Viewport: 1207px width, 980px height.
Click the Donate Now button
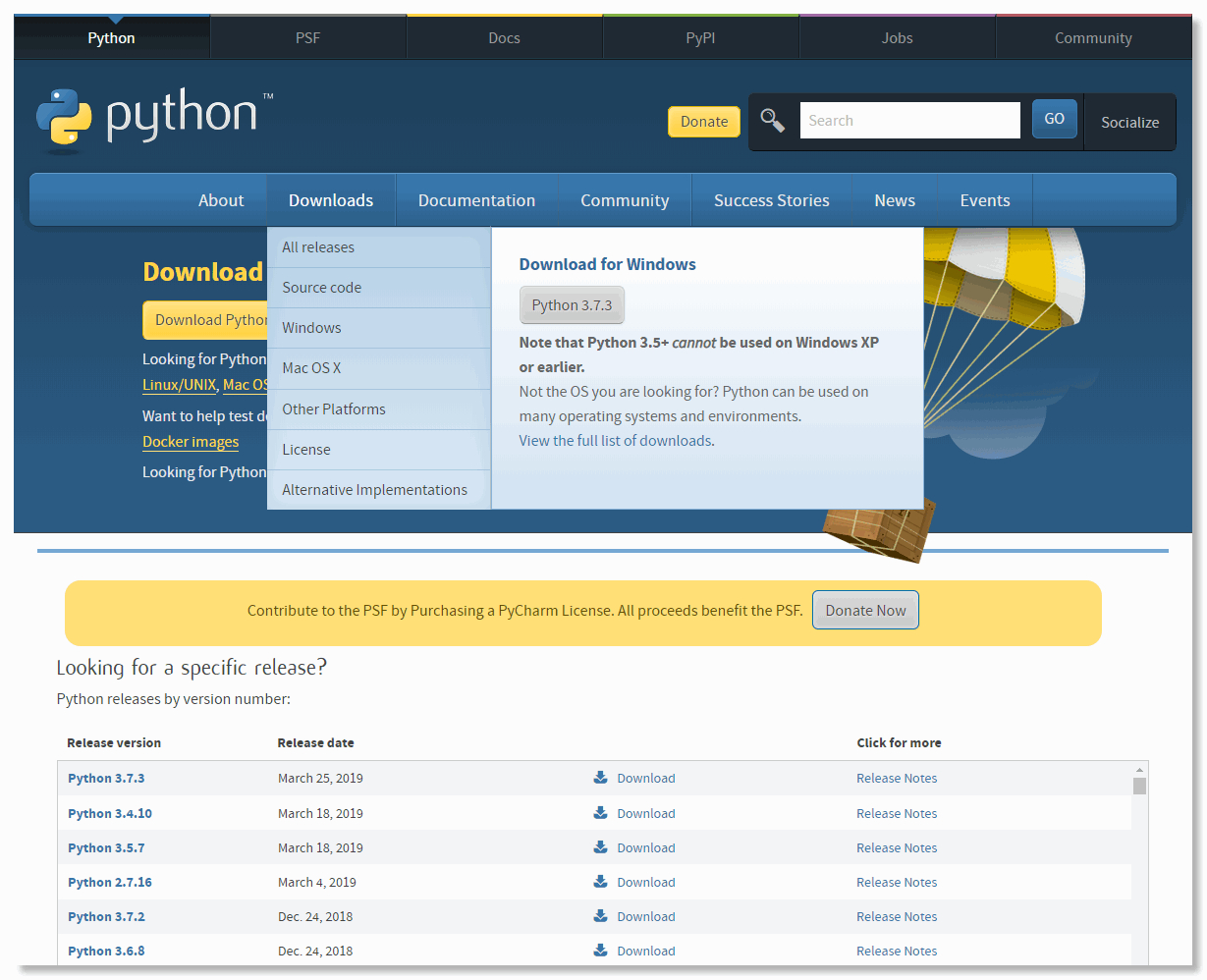(x=865, y=610)
